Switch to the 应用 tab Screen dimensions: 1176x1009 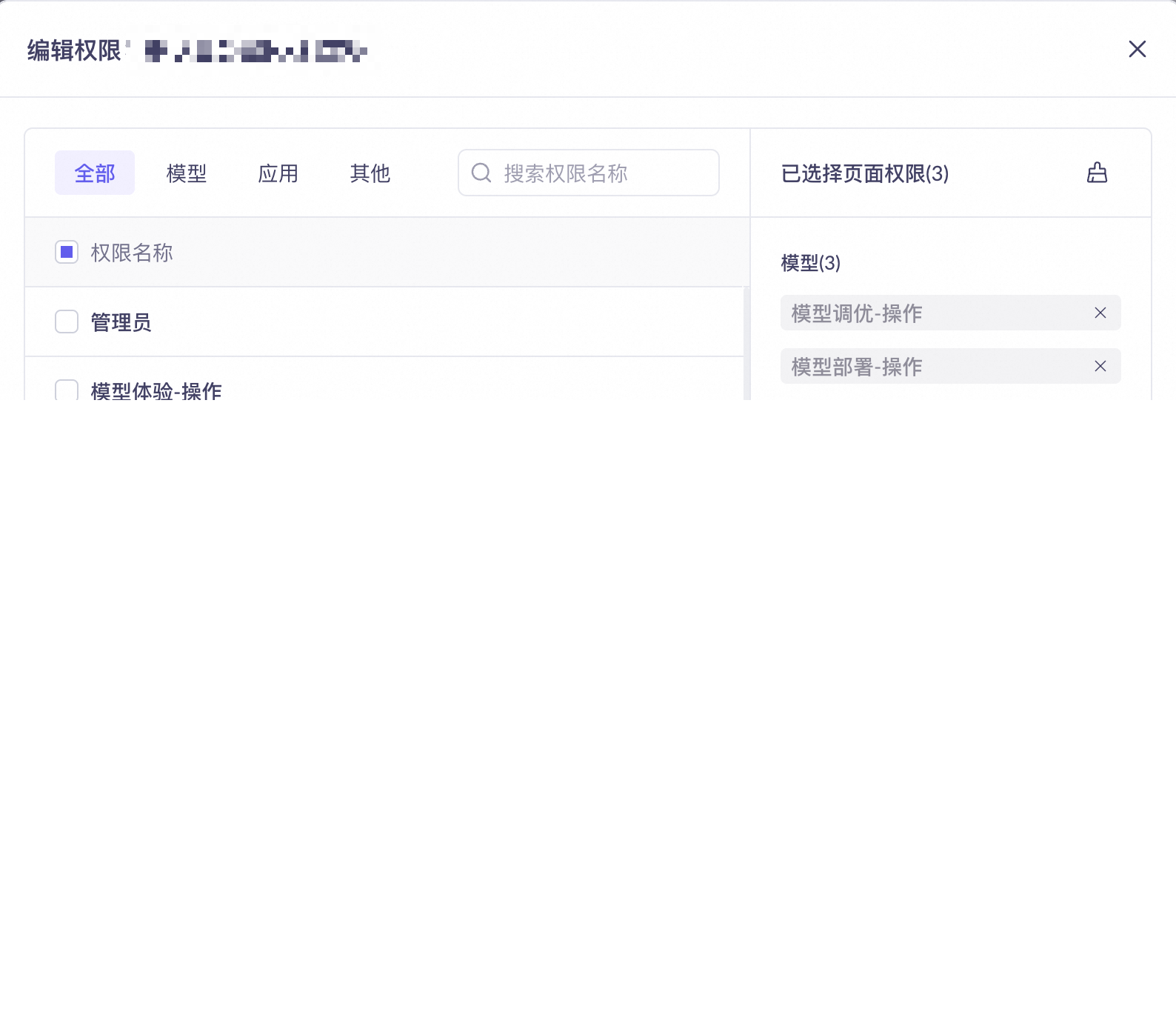click(x=278, y=173)
